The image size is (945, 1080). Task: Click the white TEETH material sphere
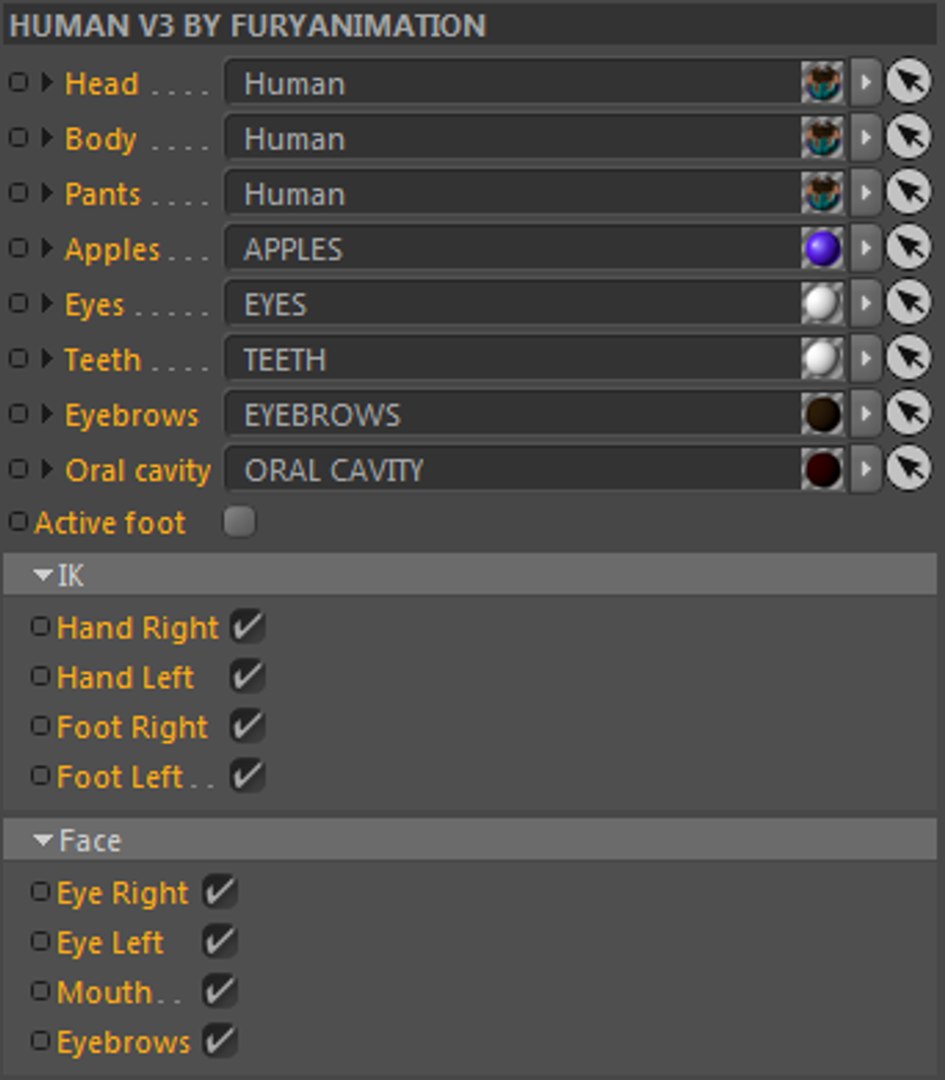(x=822, y=359)
